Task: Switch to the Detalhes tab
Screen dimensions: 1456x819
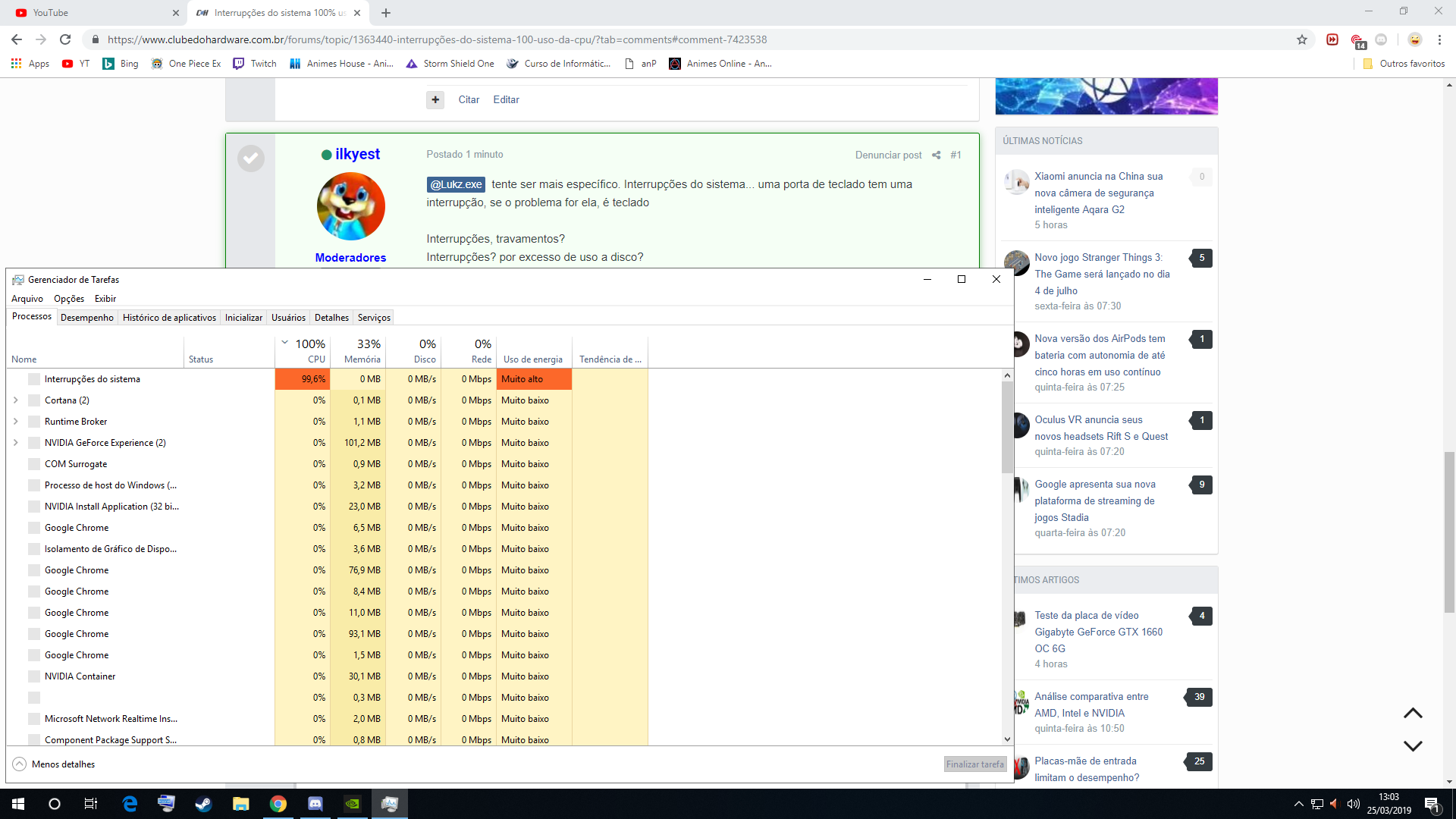Action: click(331, 318)
